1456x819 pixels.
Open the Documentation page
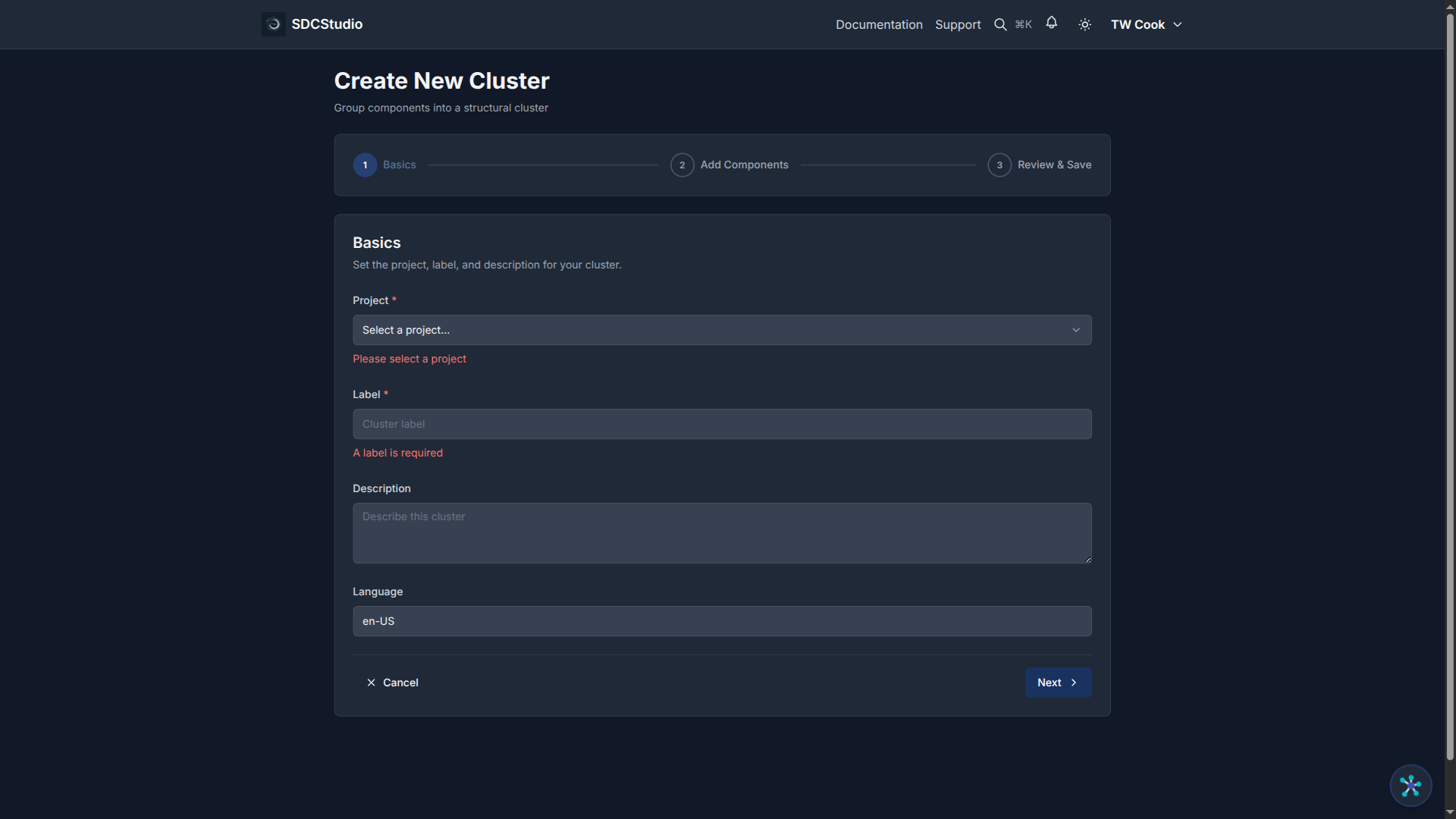click(878, 24)
